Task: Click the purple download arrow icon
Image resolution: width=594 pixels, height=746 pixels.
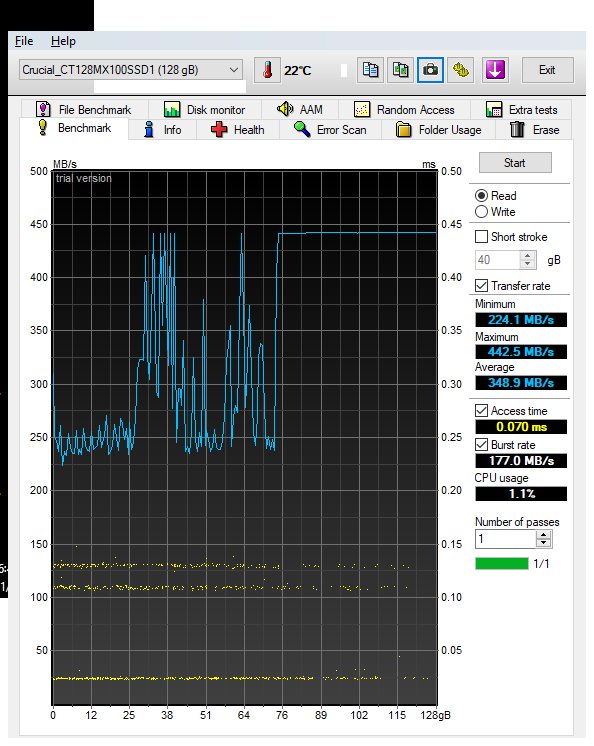Action: (495, 70)
